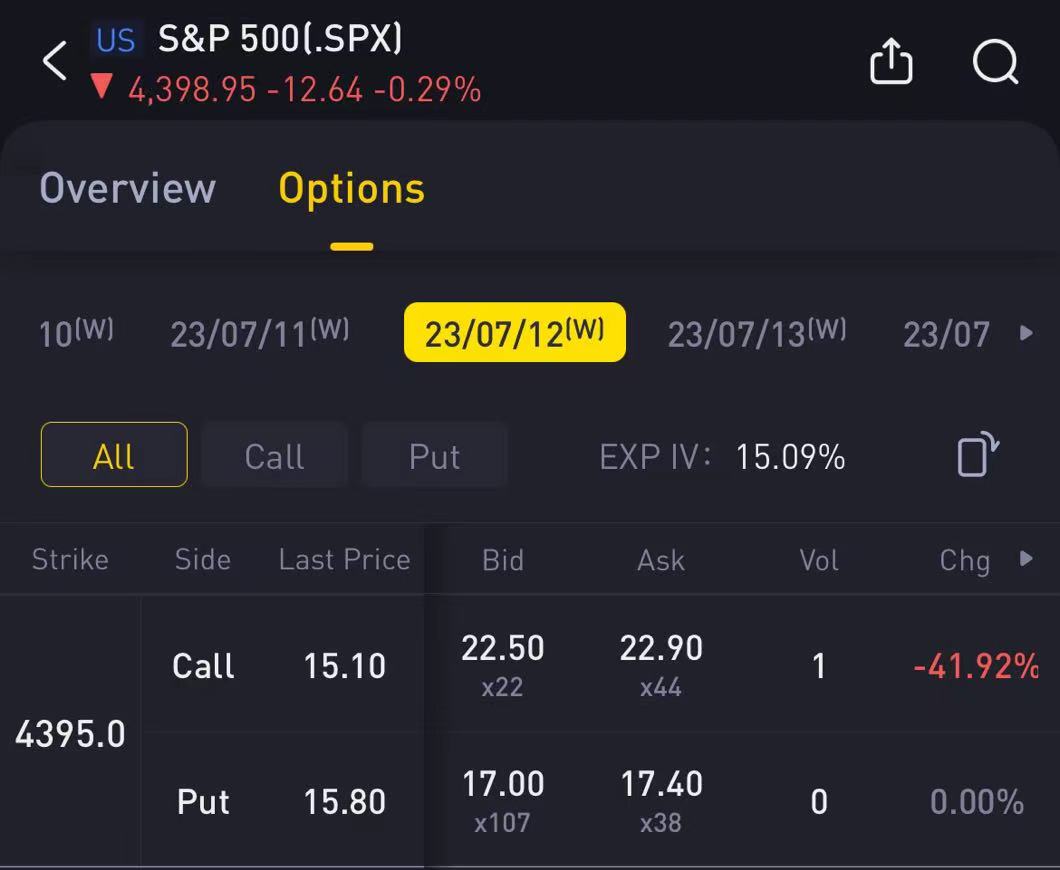Expand more expiration dates arrow

coord(1026,333)
